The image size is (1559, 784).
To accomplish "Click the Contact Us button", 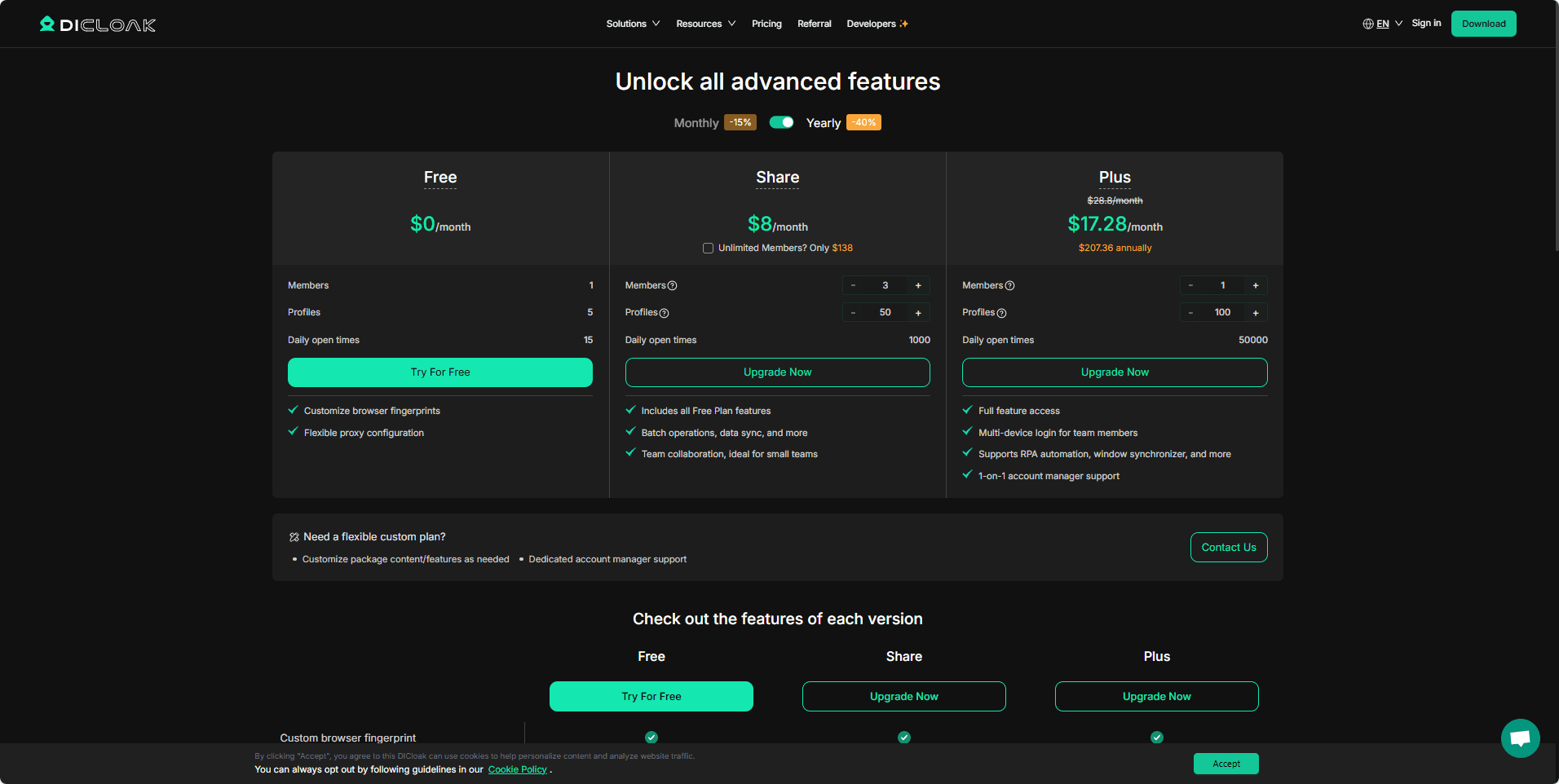I will pyautogui.click(x=1228, y=547).
